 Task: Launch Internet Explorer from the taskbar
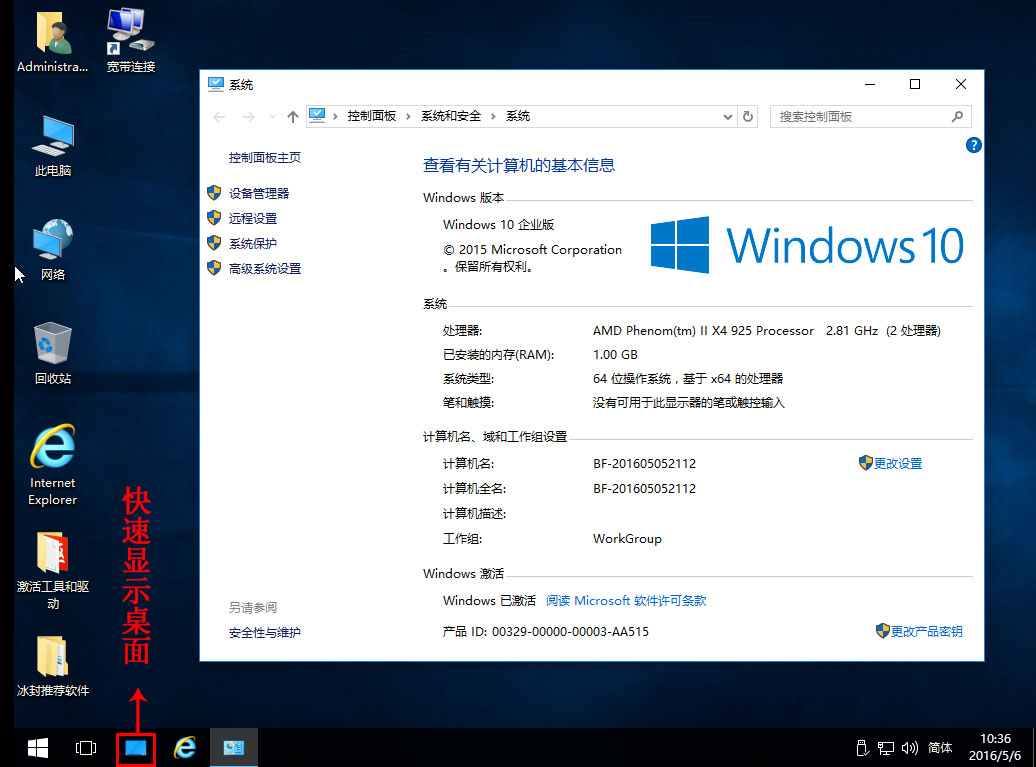pyautogui.click(x=185, y=748)
